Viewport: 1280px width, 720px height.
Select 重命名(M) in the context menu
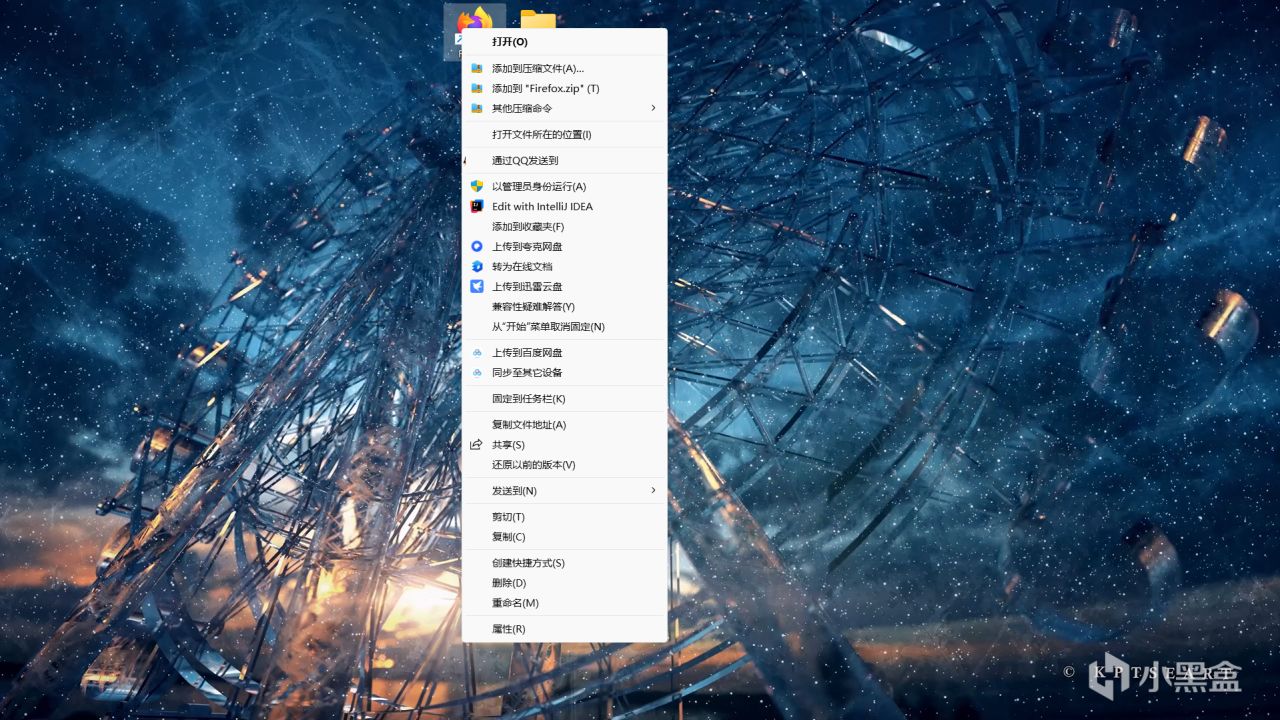click(x=564, y=603)
